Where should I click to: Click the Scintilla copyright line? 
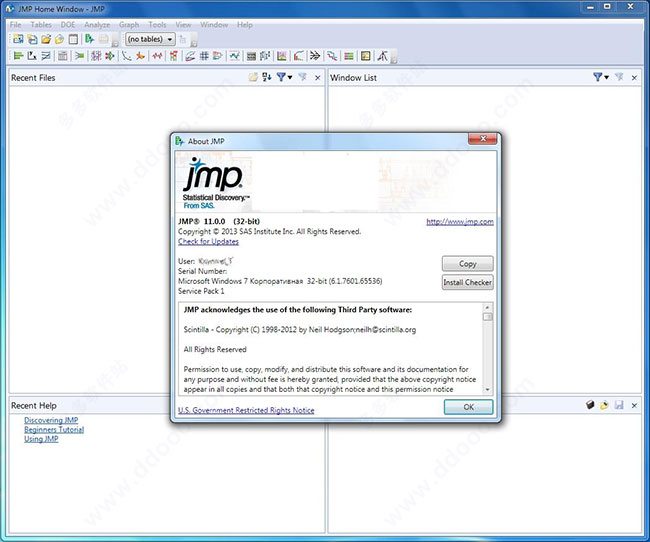point(300,330)
